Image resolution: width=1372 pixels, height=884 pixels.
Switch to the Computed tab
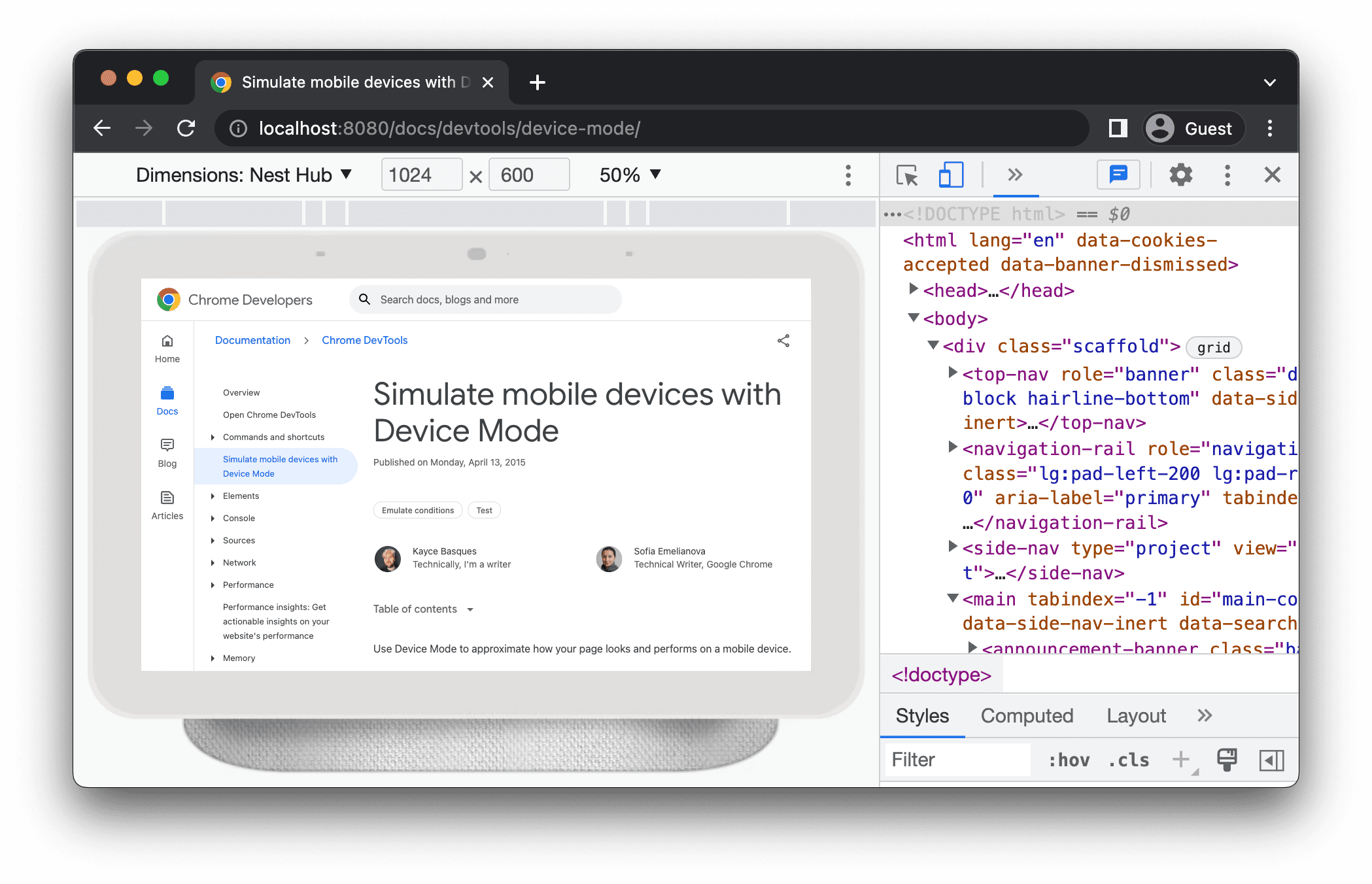[x=1028, y=716]
